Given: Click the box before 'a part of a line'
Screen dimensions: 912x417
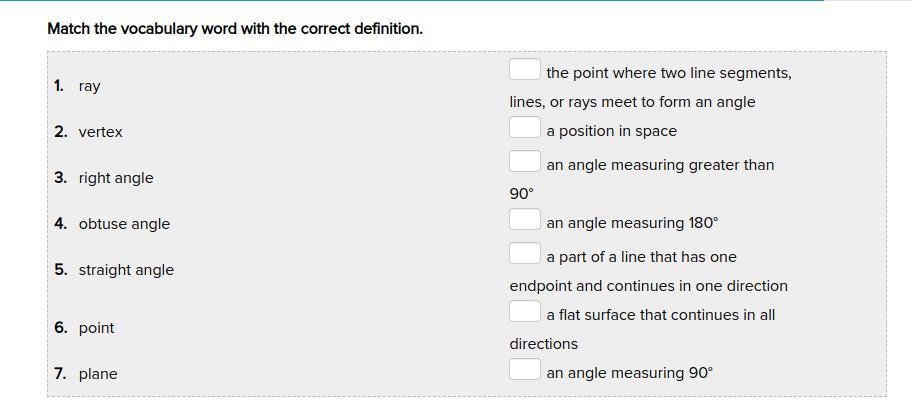Looking at the screenshot, I should click(x=525, y=254).
